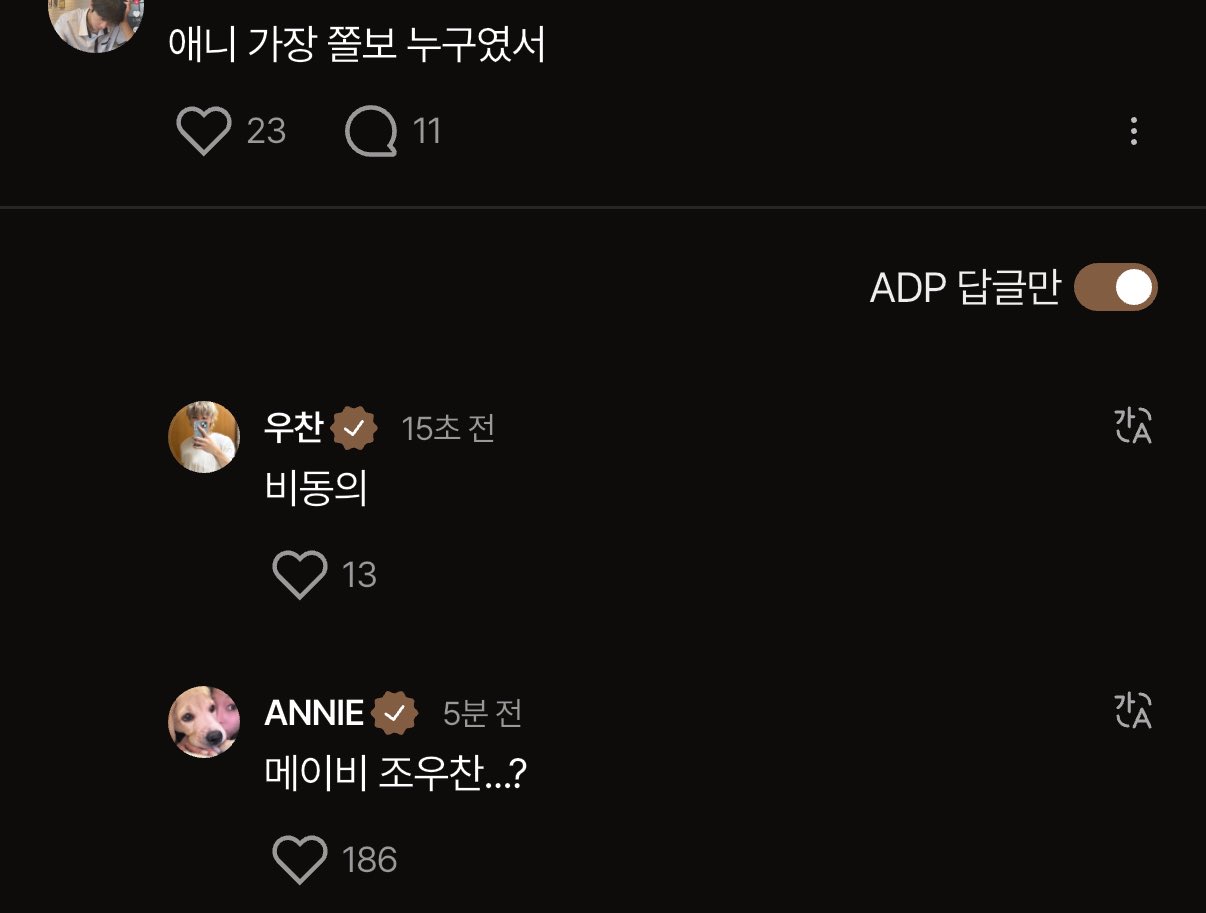Tap the verified badge next to 우찬
Image resolution: width=1206 pixels, height=913 pixels.
tap(354, 429)
